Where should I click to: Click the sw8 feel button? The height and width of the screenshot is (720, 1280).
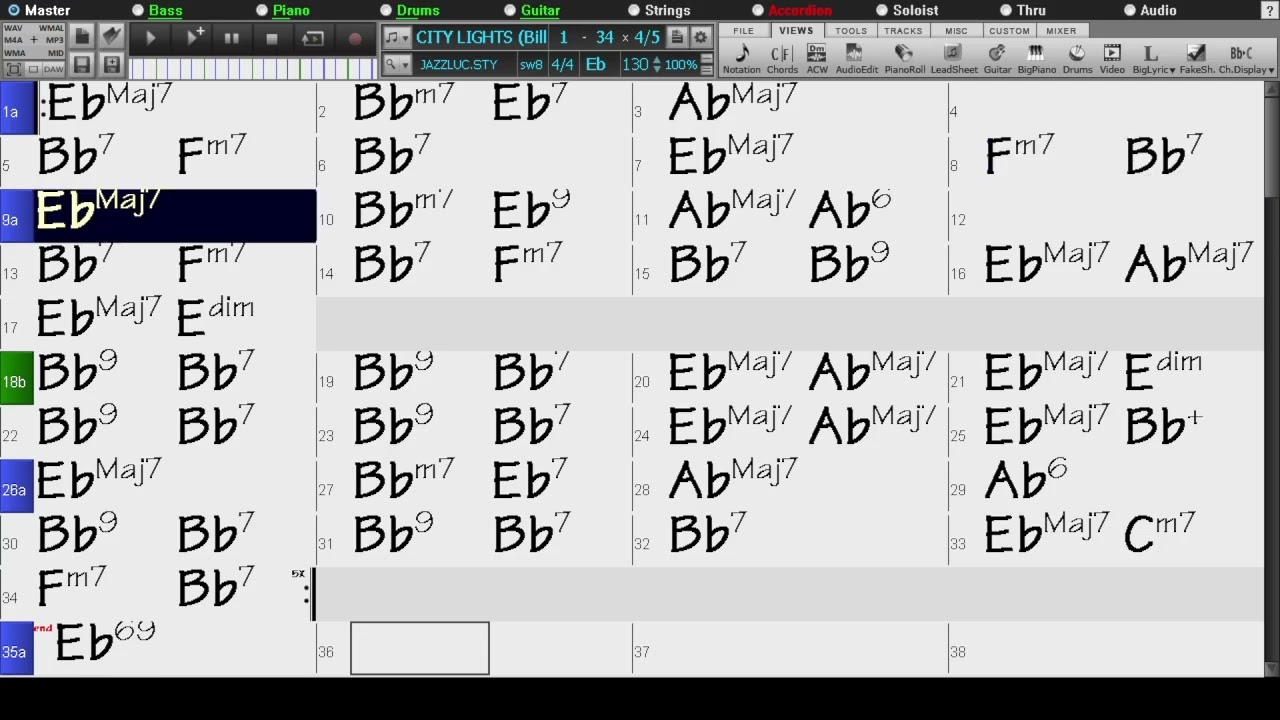pos(531,64)
